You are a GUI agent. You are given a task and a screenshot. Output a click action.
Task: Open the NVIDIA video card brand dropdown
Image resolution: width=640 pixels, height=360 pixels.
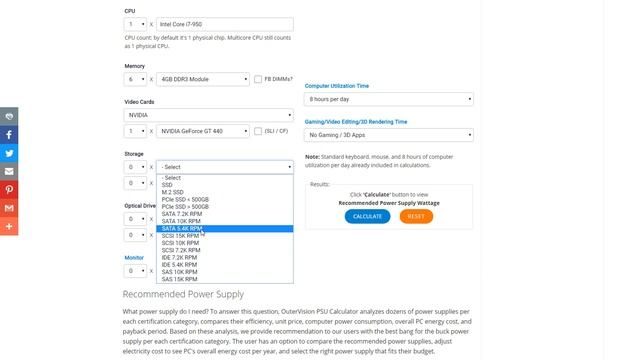click(209, 115)
